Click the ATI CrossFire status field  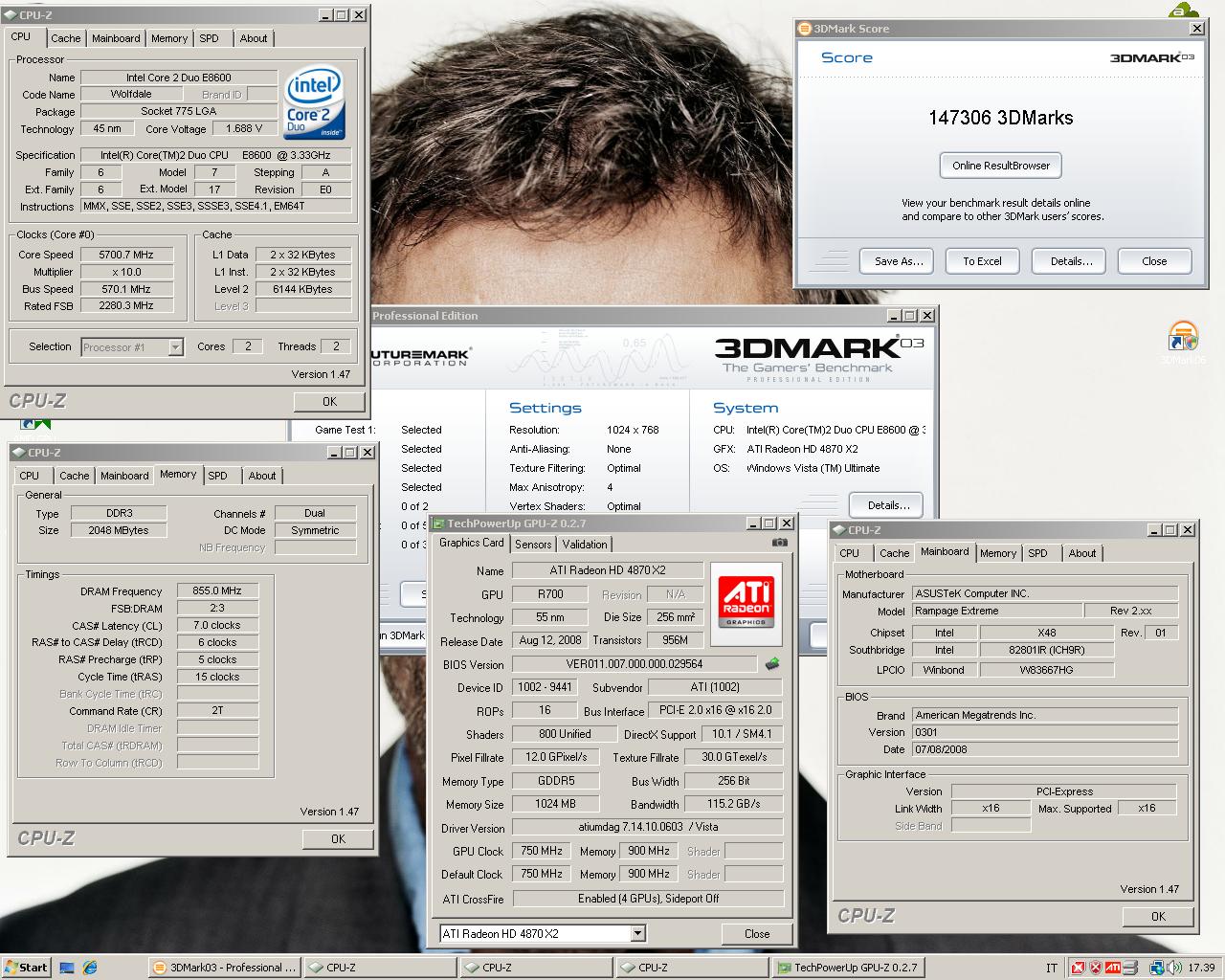(648, 899)
